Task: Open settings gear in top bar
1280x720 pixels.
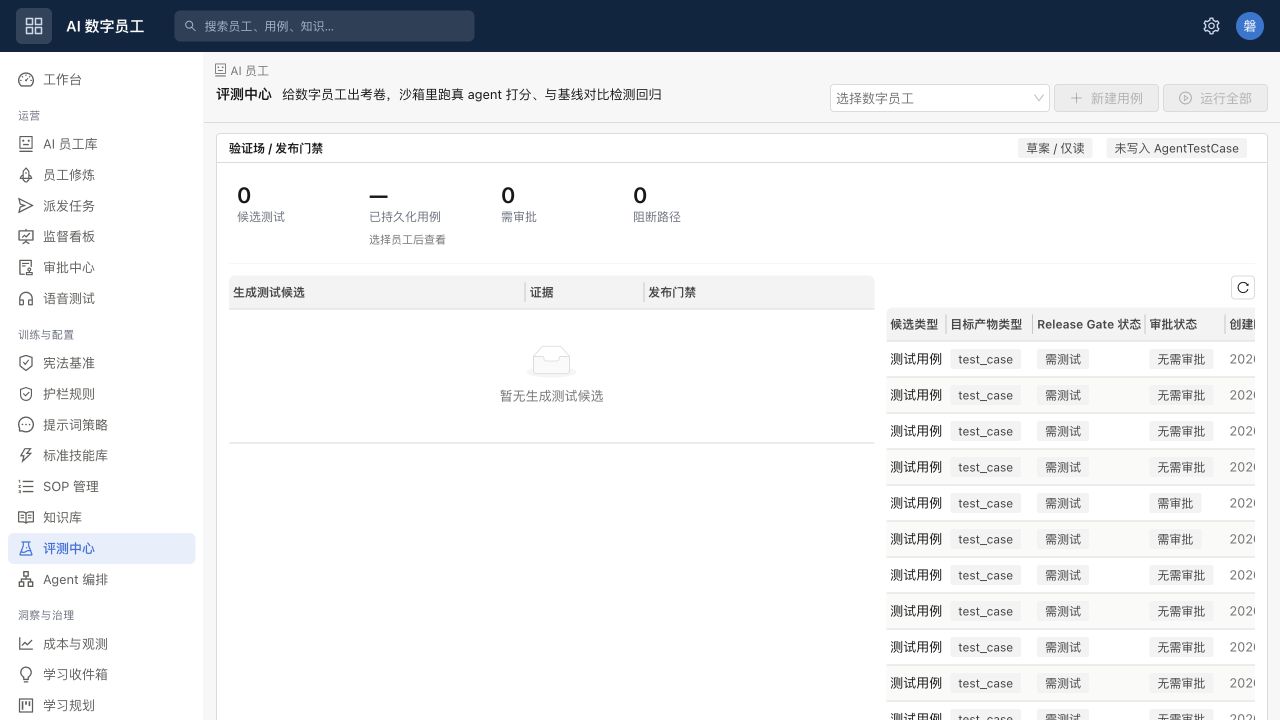Action: 1211,26
